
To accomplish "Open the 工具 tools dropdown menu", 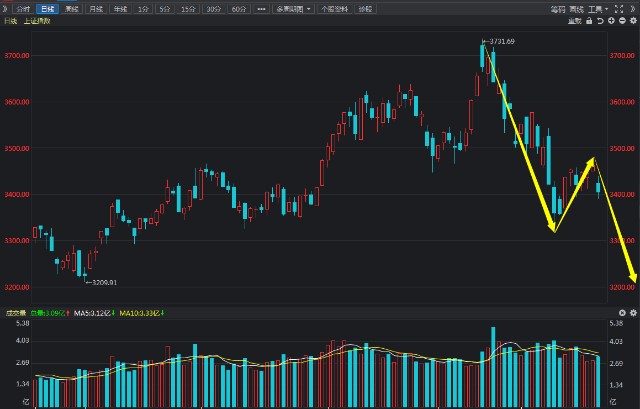I will pyautogui.click(x=598, y=9).
